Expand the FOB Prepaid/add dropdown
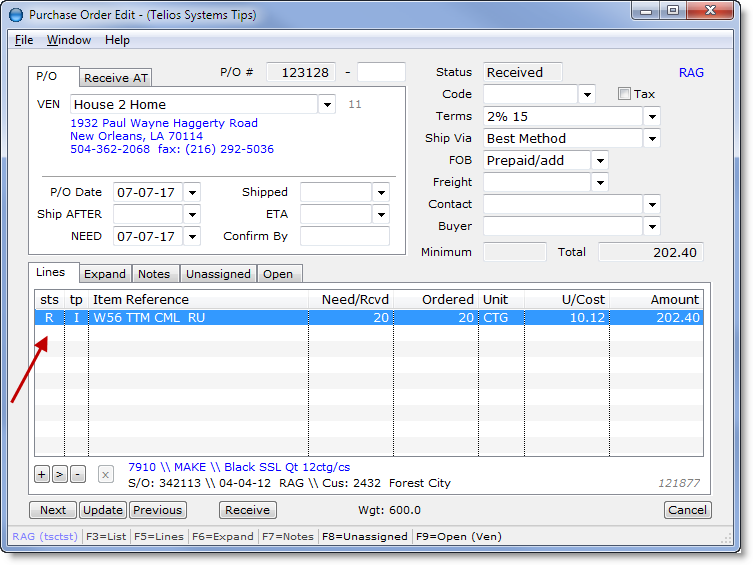The image size is (753, 565). (x=599, y=161)
